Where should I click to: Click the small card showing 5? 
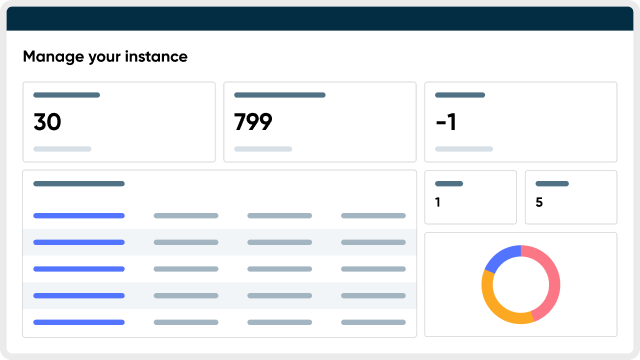click(571, 197)
